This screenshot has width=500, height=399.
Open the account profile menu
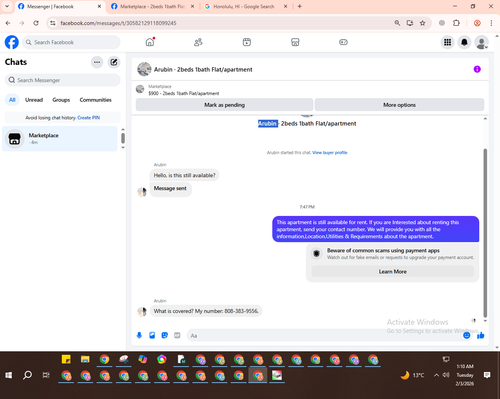point(482,42)
